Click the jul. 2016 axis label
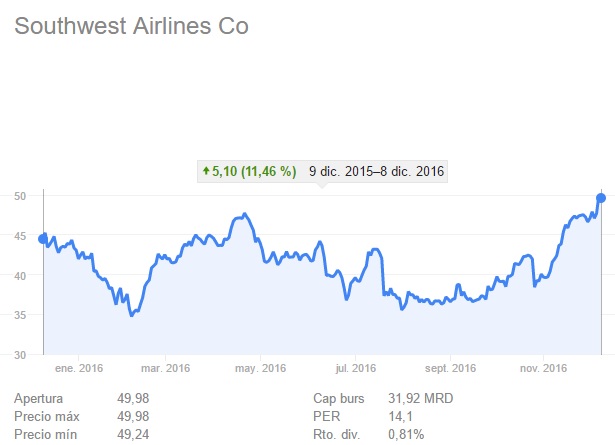 354,368
